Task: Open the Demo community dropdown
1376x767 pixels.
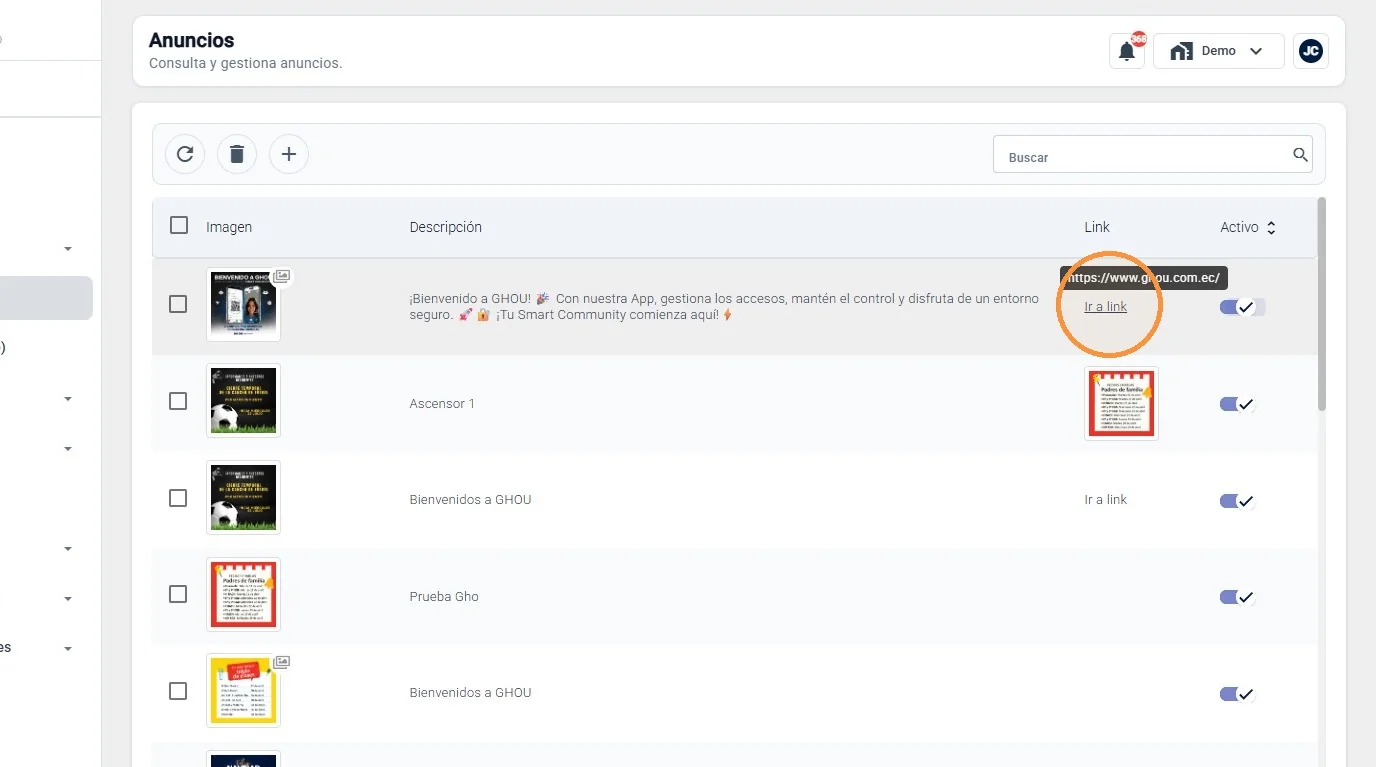Action: 1218,51
